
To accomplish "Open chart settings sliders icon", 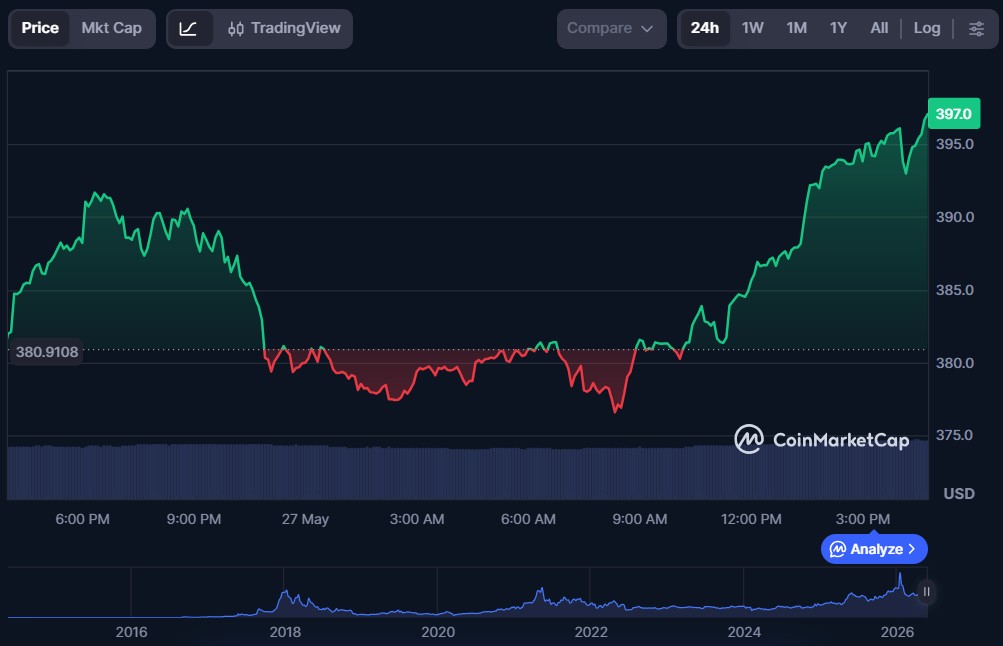I will (976, 29).
